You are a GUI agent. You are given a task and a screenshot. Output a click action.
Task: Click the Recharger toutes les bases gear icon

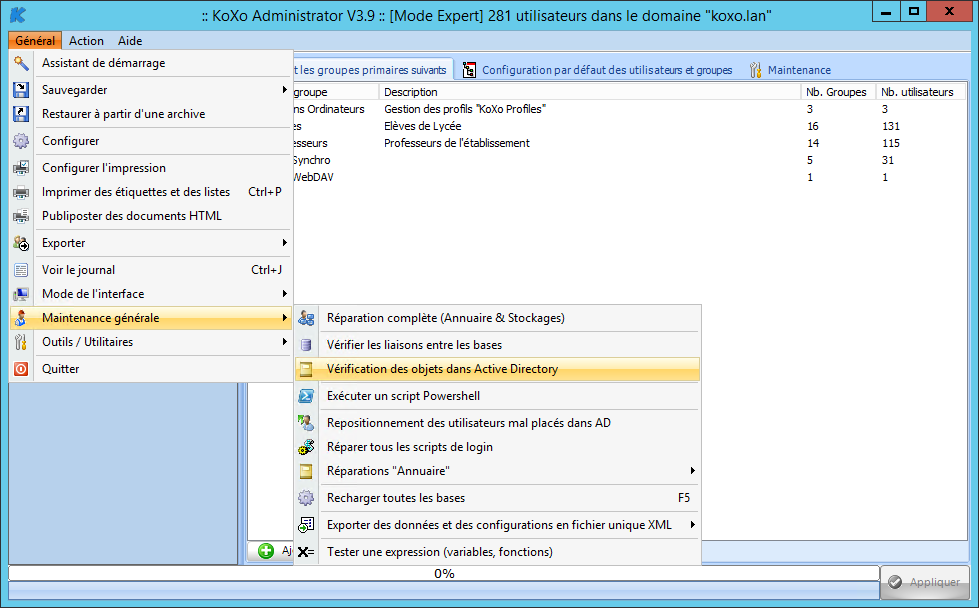[306, 498]
